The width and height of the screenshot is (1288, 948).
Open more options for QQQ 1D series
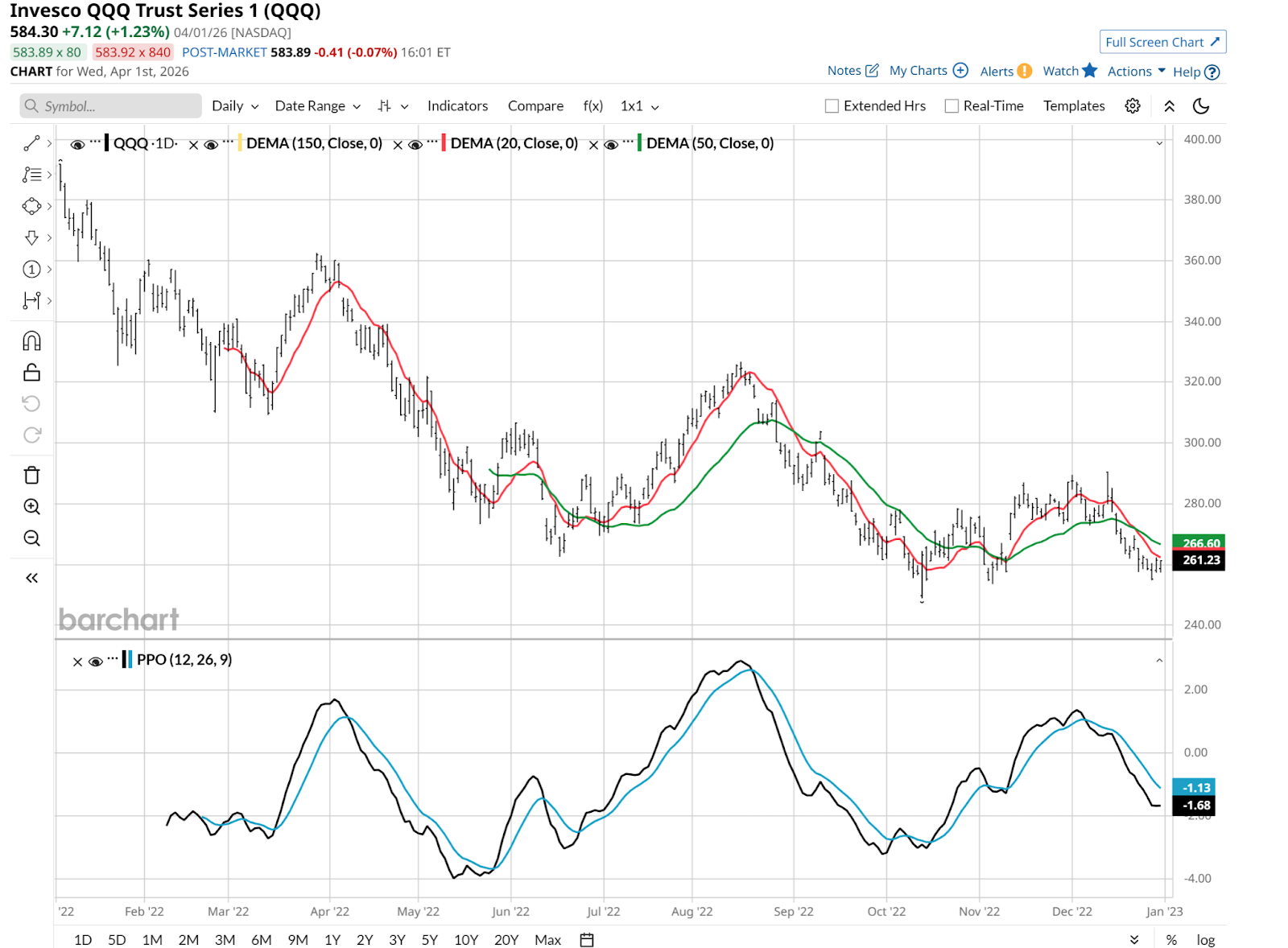[x=95, y=142]
